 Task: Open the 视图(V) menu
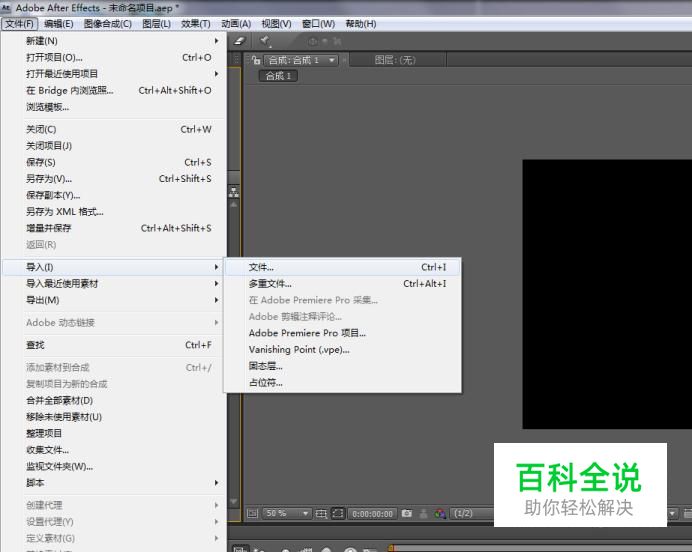pos(276,24)
